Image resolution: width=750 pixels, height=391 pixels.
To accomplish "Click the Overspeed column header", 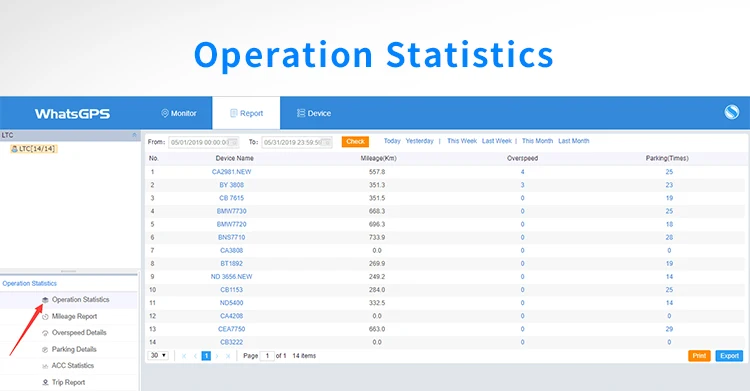I will [x=522, y=158].
